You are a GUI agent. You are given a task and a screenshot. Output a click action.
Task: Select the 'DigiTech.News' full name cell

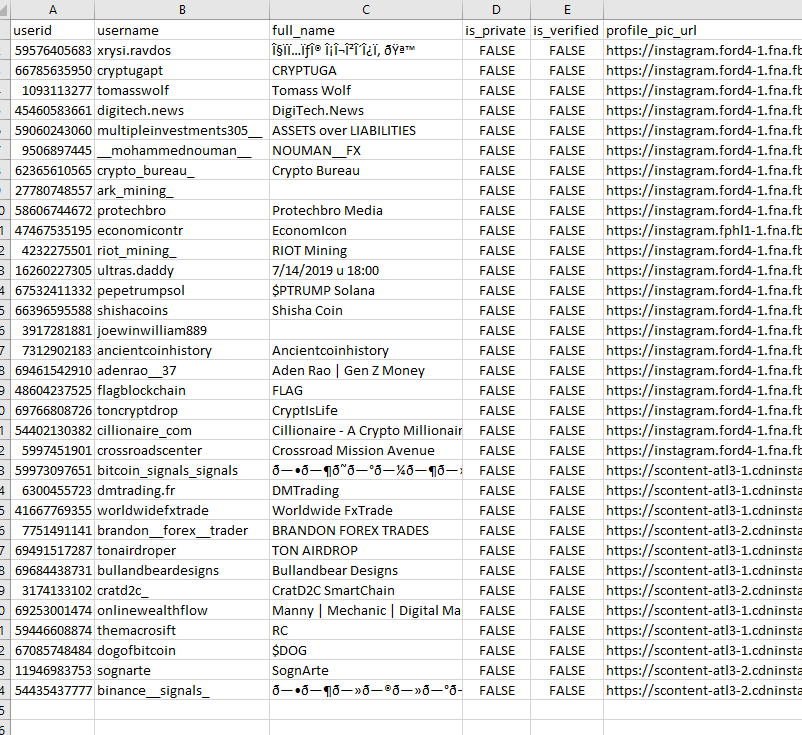click(x=366, y=110)
